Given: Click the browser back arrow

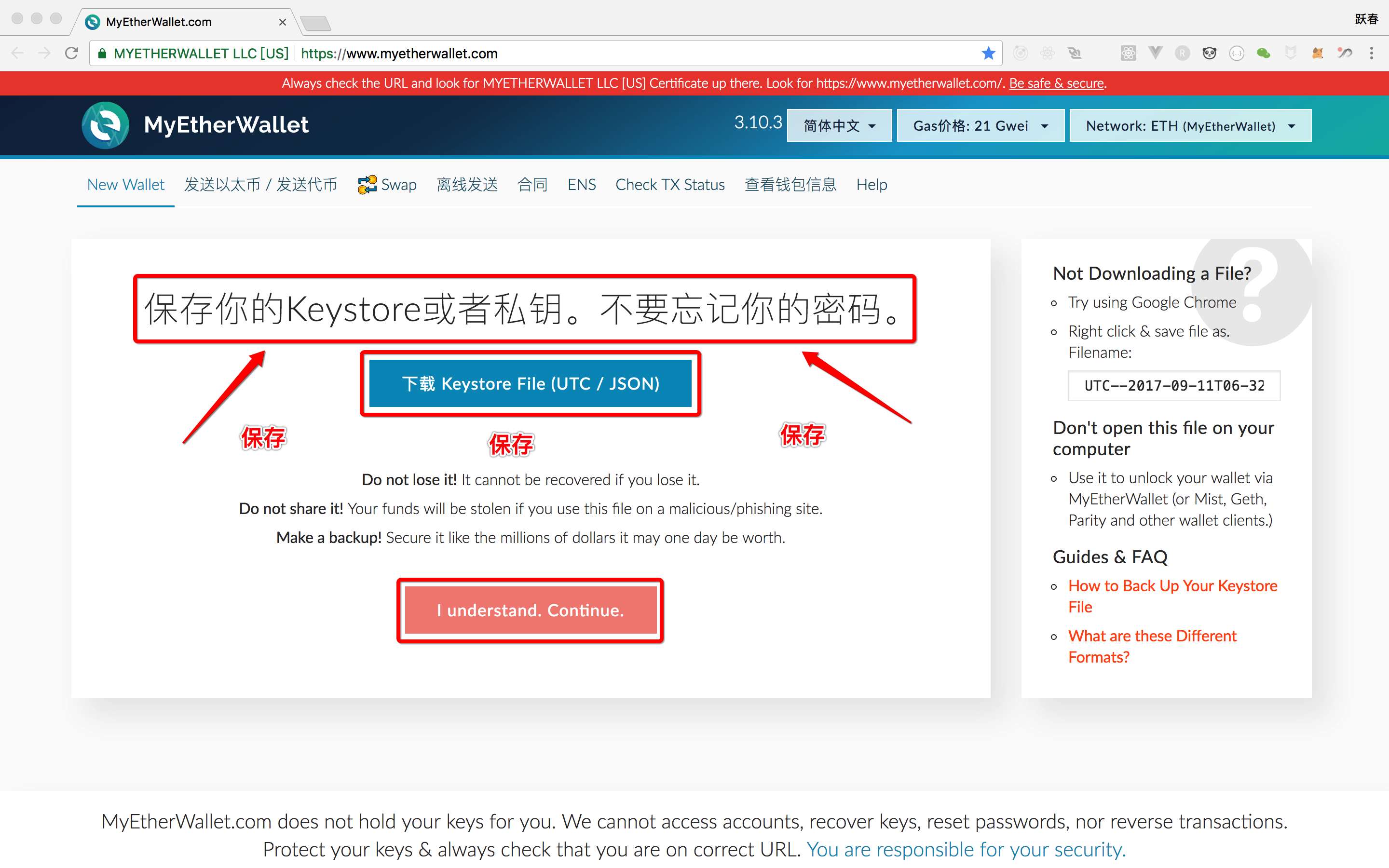Looking at the screenshot, I should [18, 54].
